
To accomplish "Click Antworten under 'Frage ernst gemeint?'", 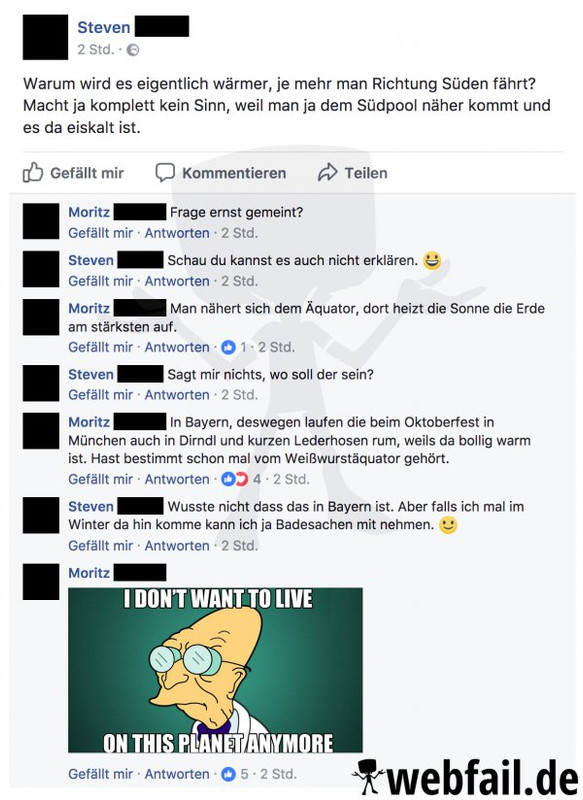I will coord(177,233).
